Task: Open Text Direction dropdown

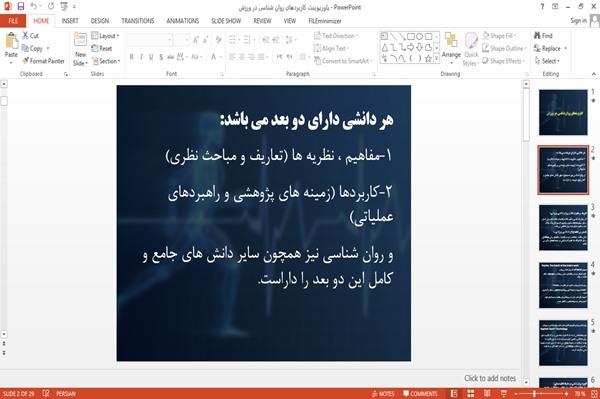Action: 336,36
